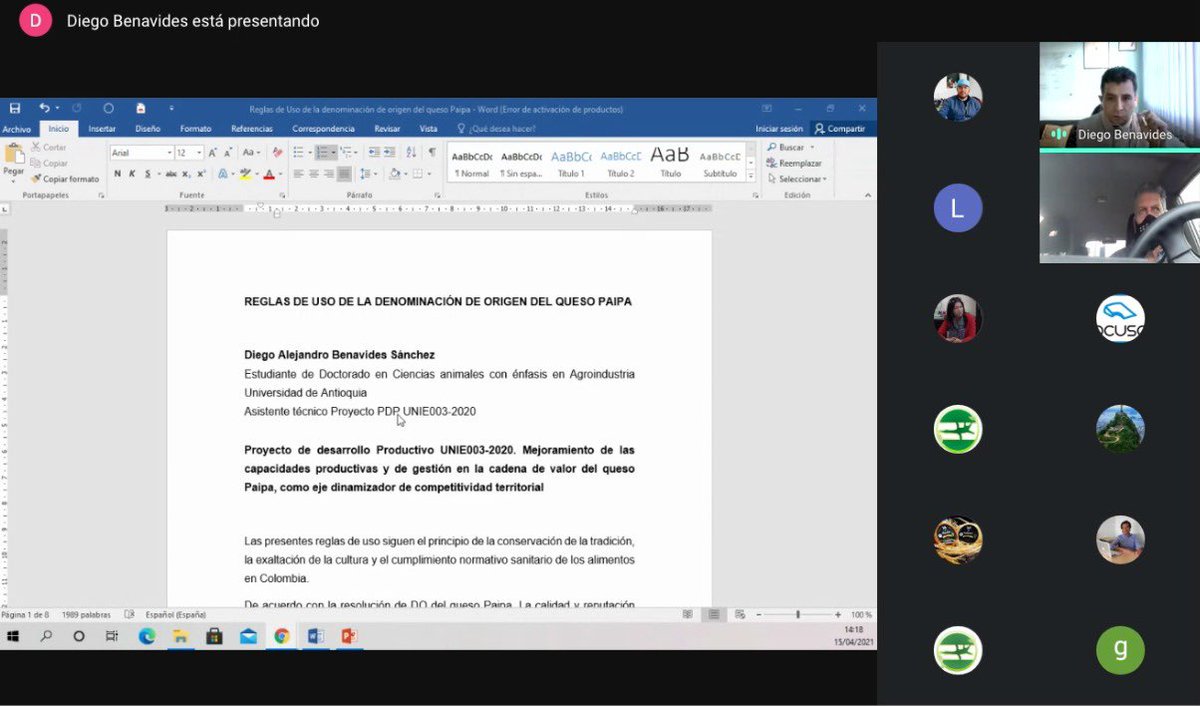Switch to the Correspondencia tab
The height and width of the screenshot is (706, 1200).
[323, 129]
